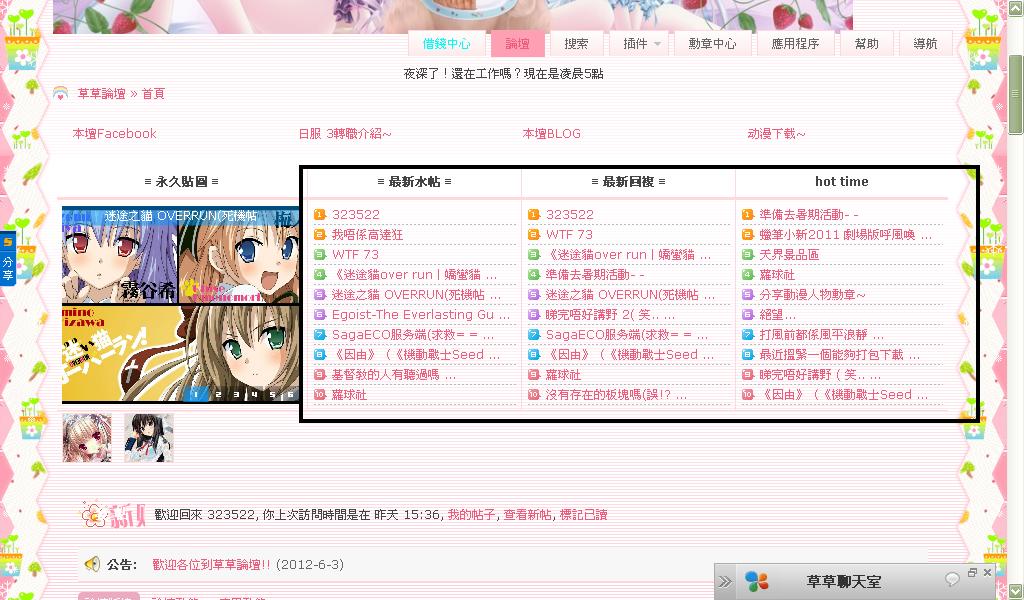Screen dimensions: 1024x600
Task: Open 最近搵緊一個能夠打包下載 thread
Action: [x=839, y=355]
